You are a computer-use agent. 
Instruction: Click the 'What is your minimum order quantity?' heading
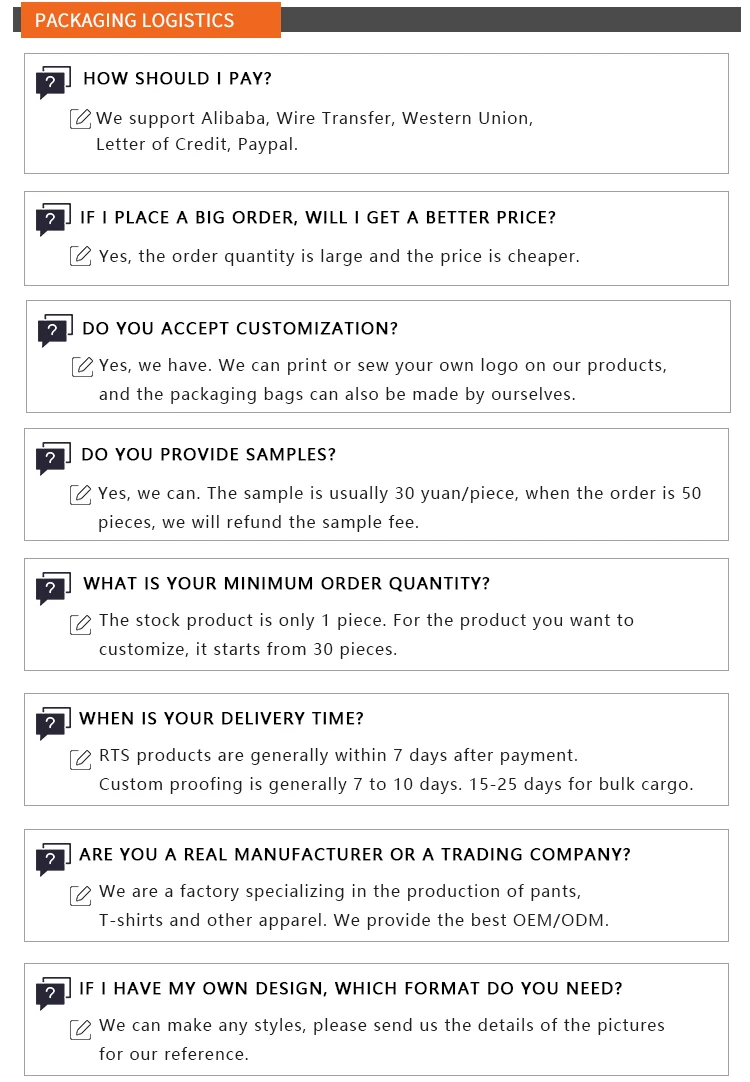(x=286, y=584)
